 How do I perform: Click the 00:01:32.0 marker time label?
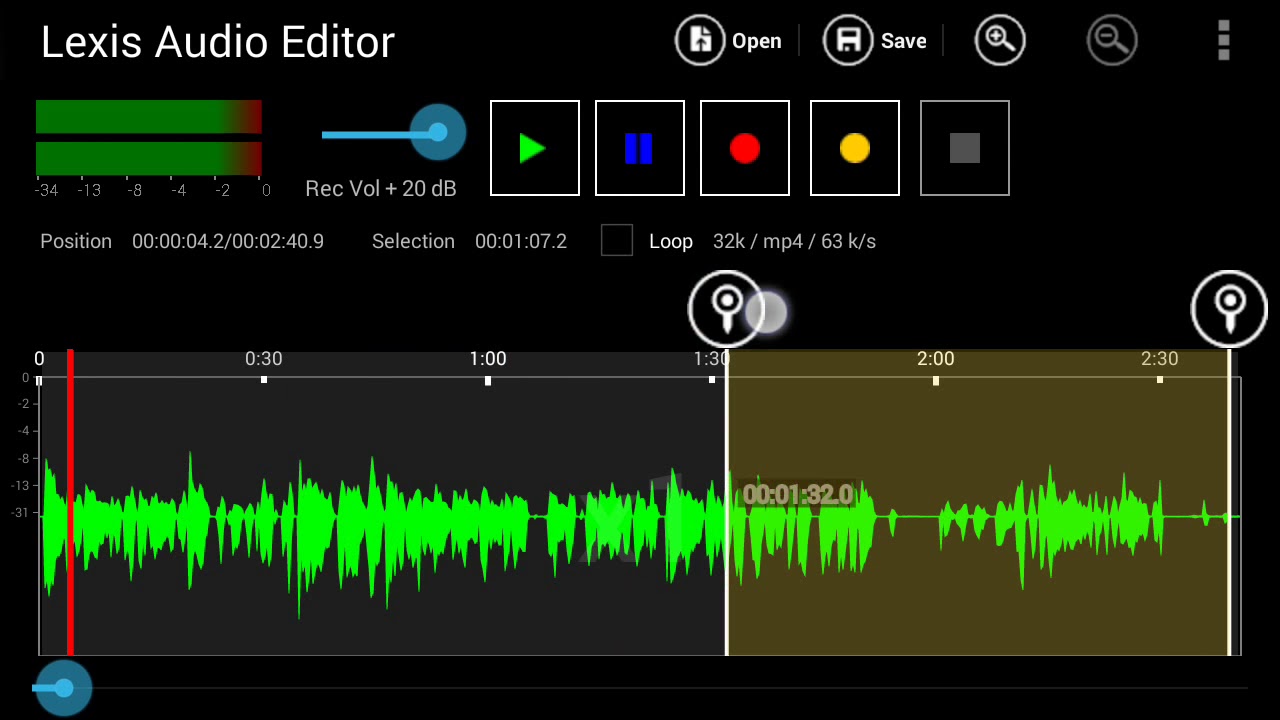click(x=798, y=495)
